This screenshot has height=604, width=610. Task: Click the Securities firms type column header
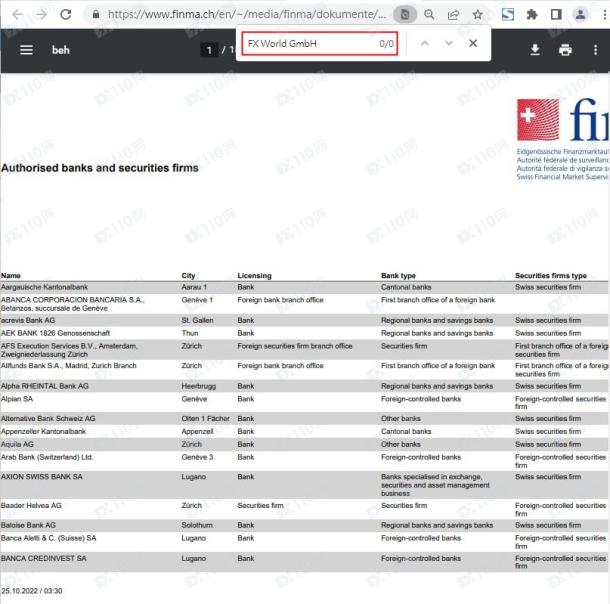551,275
